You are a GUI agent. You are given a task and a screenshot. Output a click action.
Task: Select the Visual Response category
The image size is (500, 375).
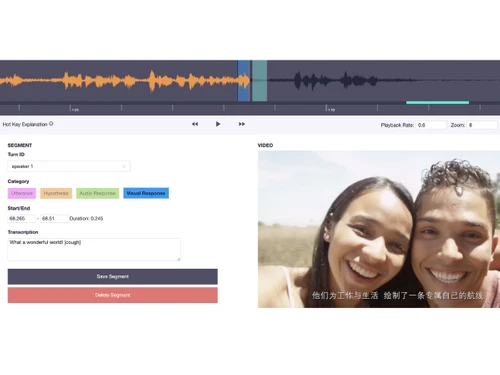[146, 193]
